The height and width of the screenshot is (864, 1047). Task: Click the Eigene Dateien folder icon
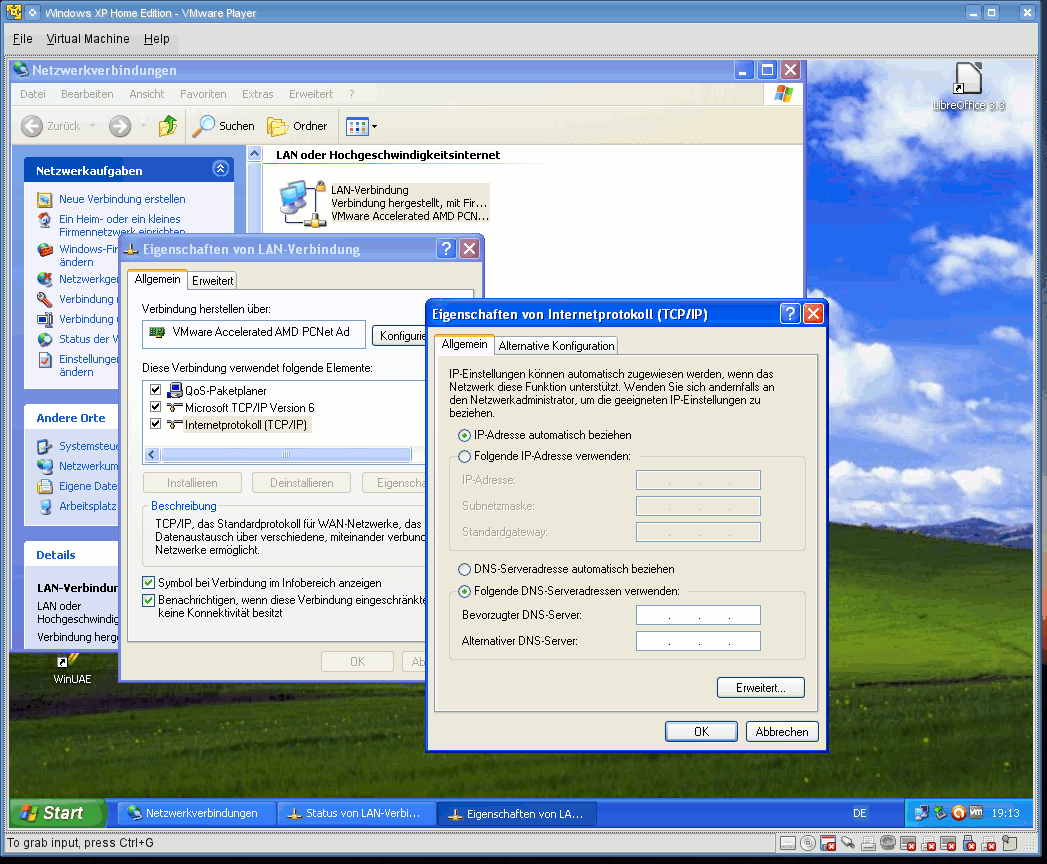point(45,486)
